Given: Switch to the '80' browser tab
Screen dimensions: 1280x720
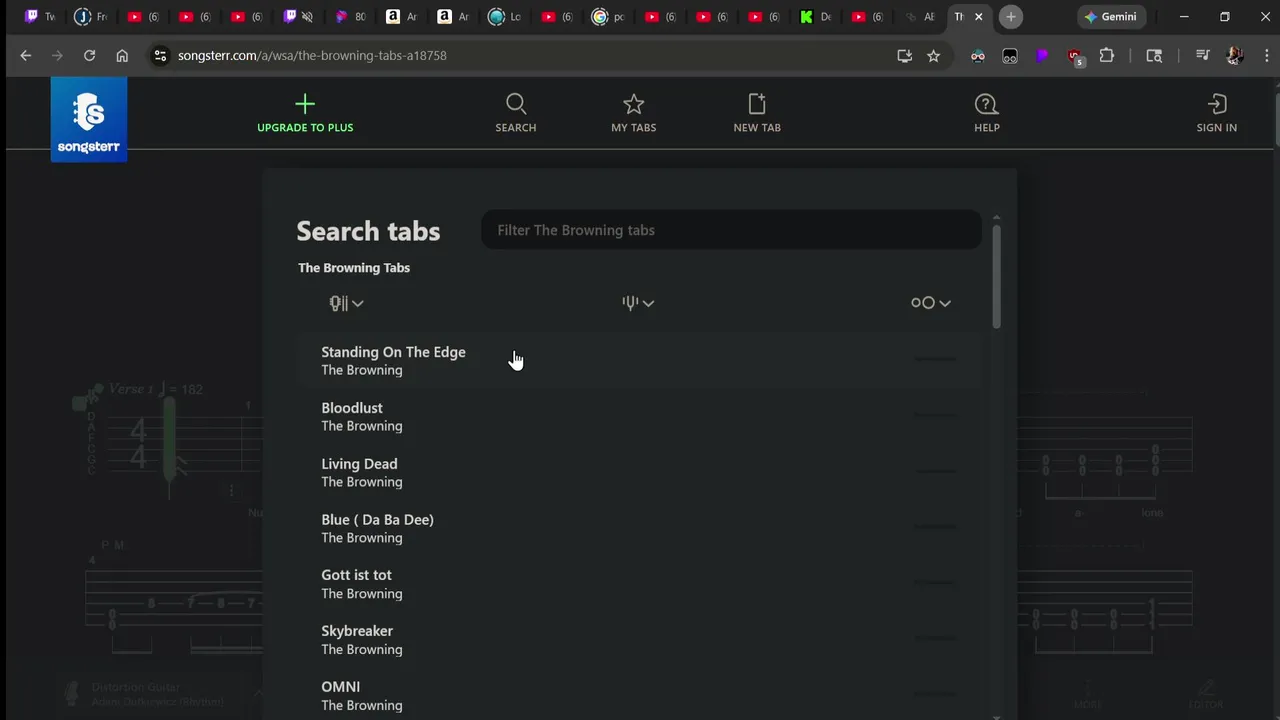Looking at the screenshot, I should 350,17.
